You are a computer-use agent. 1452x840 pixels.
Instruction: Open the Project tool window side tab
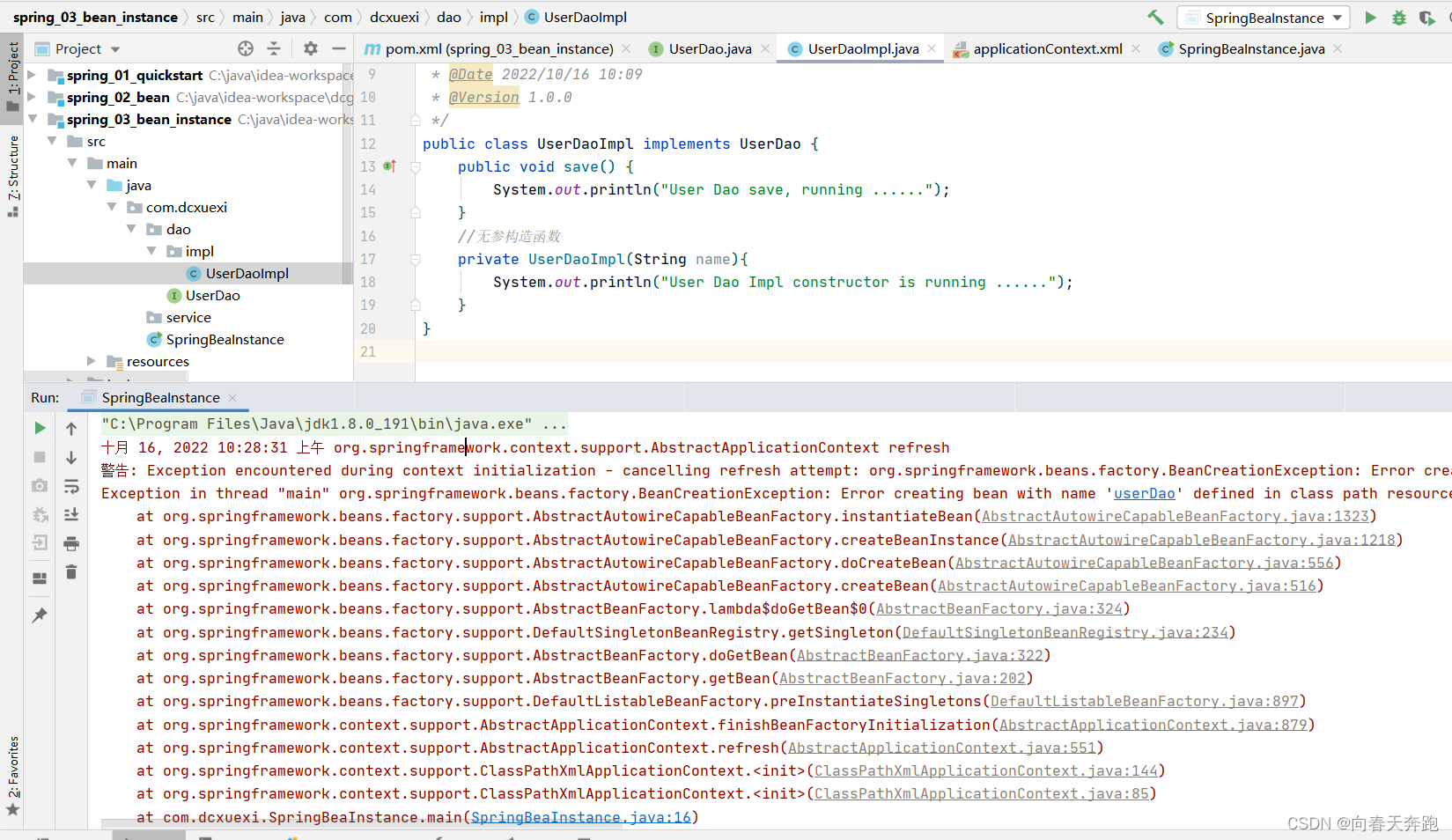pyautogui.click(x=12, y=77)
